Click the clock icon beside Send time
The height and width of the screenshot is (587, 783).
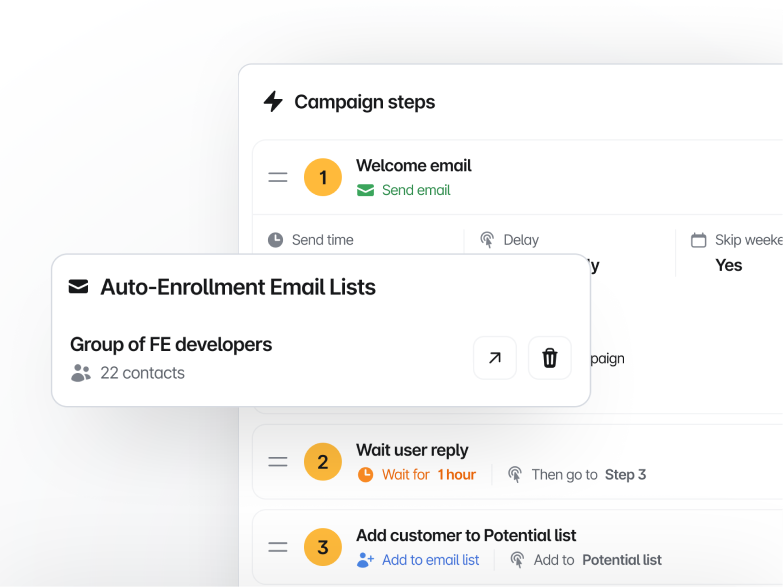click(275, 240)
